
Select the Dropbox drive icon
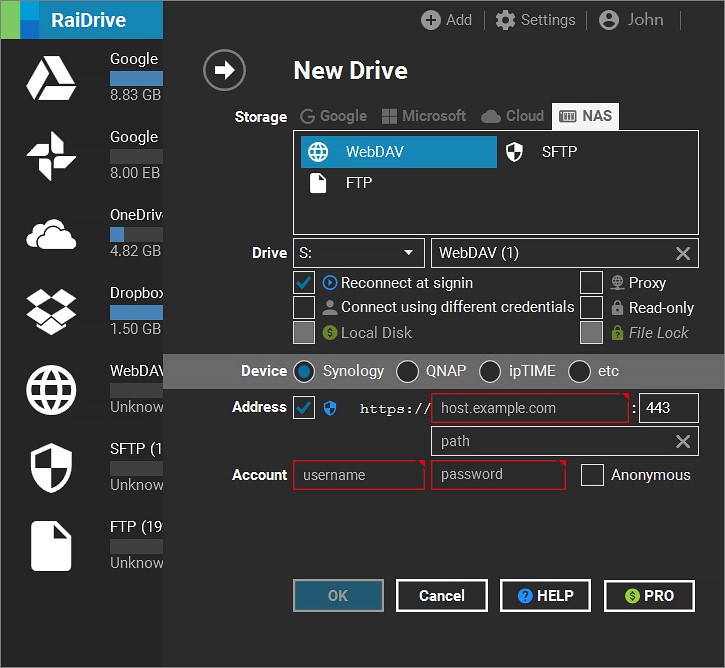(51, 312)
